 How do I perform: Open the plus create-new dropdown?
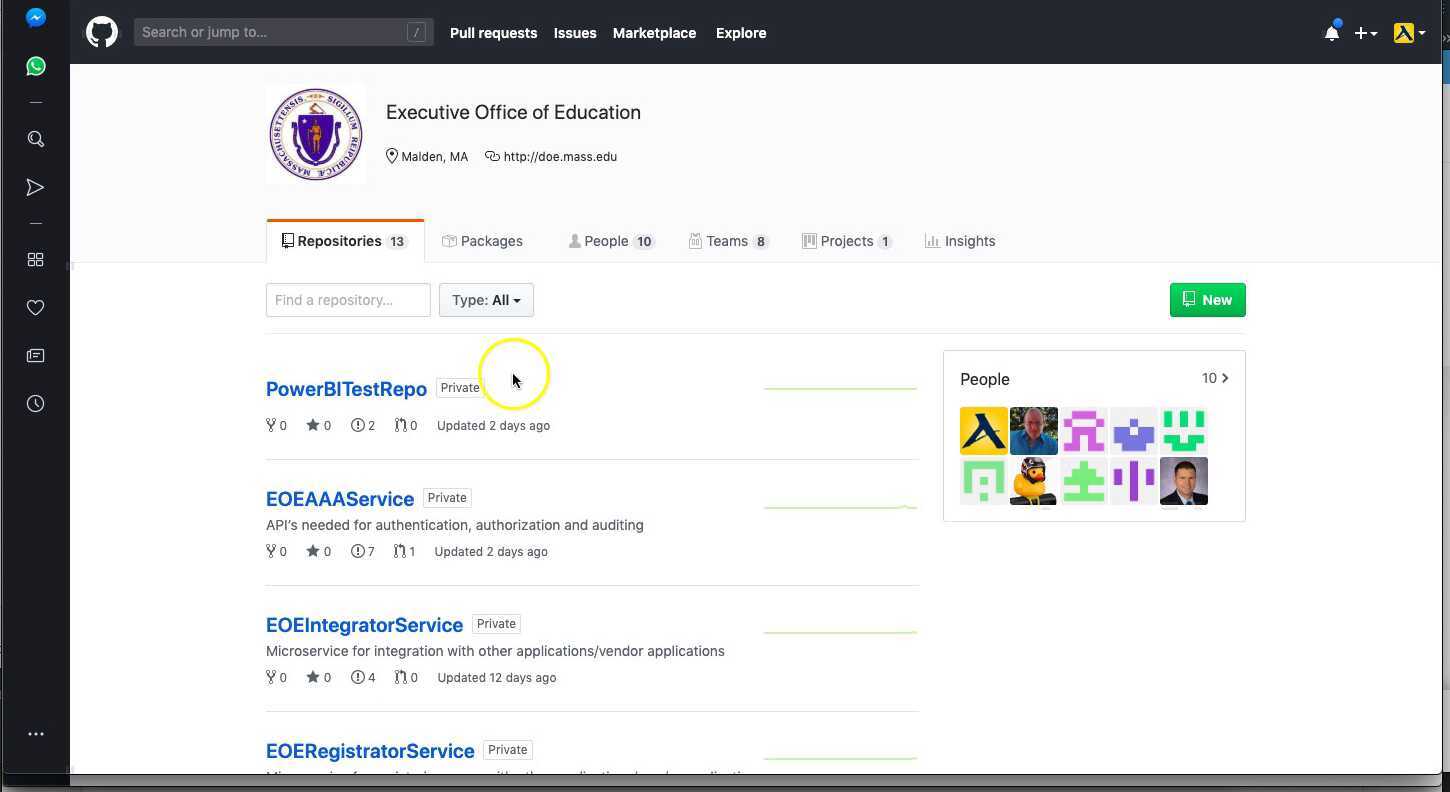1365,33
